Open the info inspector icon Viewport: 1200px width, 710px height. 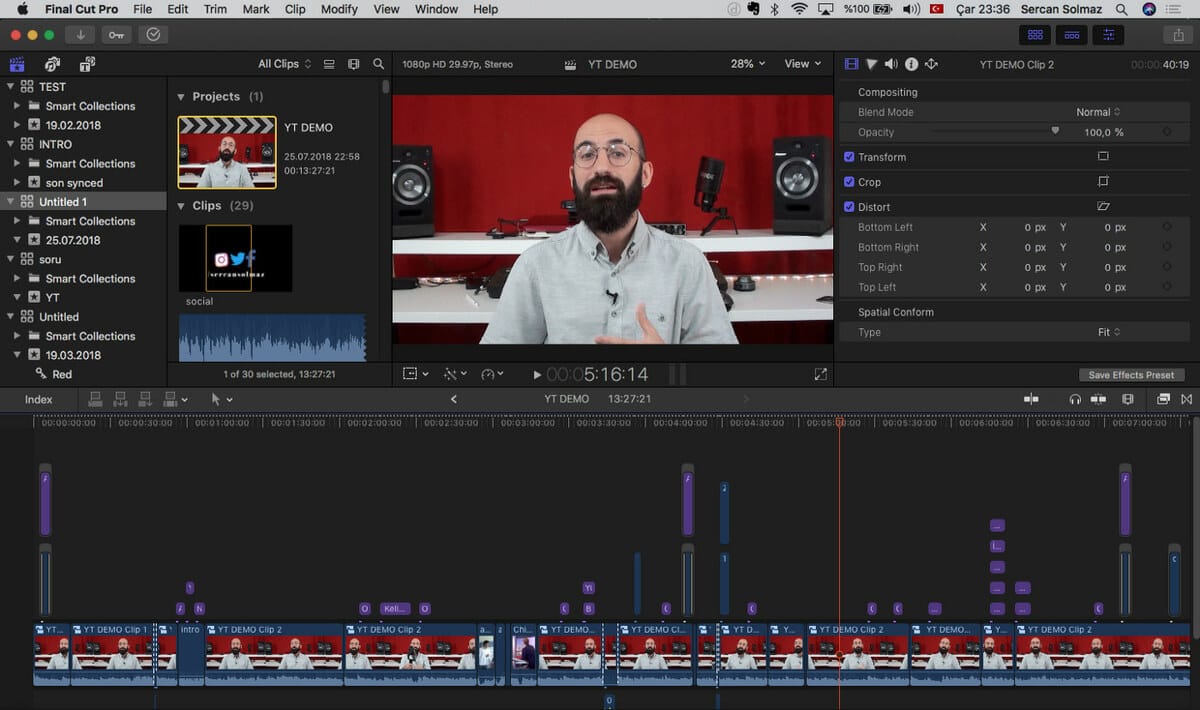(911, 64)
